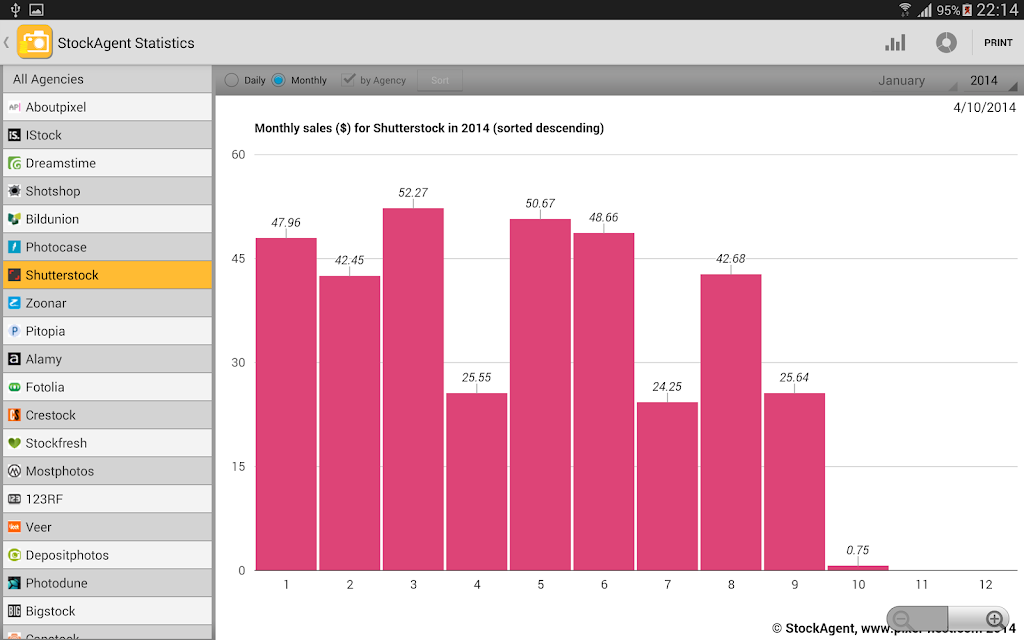Open the bar chart view icon
1024x640 pixels.
point(895,43)
